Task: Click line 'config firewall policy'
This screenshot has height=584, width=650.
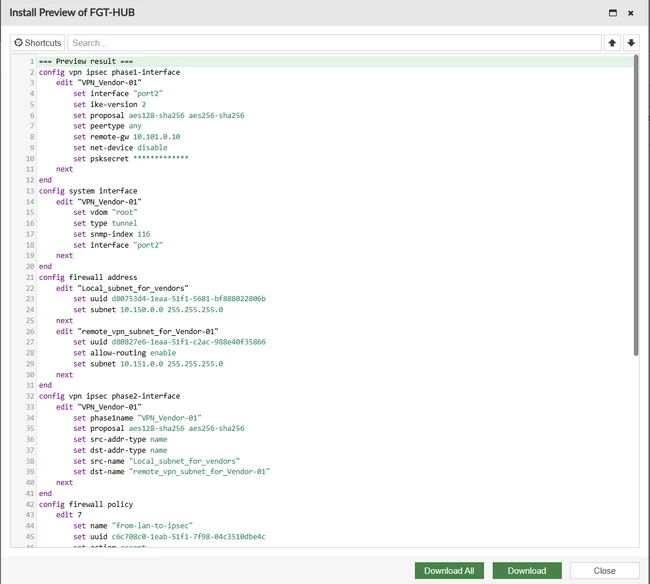Action: coord(86,504)
